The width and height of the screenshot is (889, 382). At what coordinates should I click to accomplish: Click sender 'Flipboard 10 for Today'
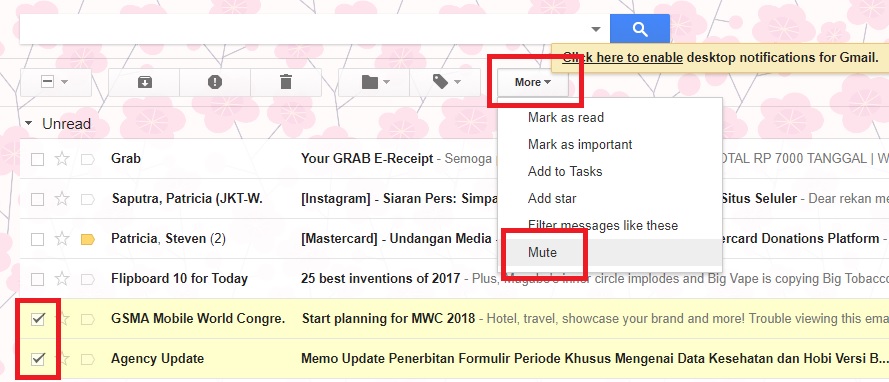tap(179, 279)
